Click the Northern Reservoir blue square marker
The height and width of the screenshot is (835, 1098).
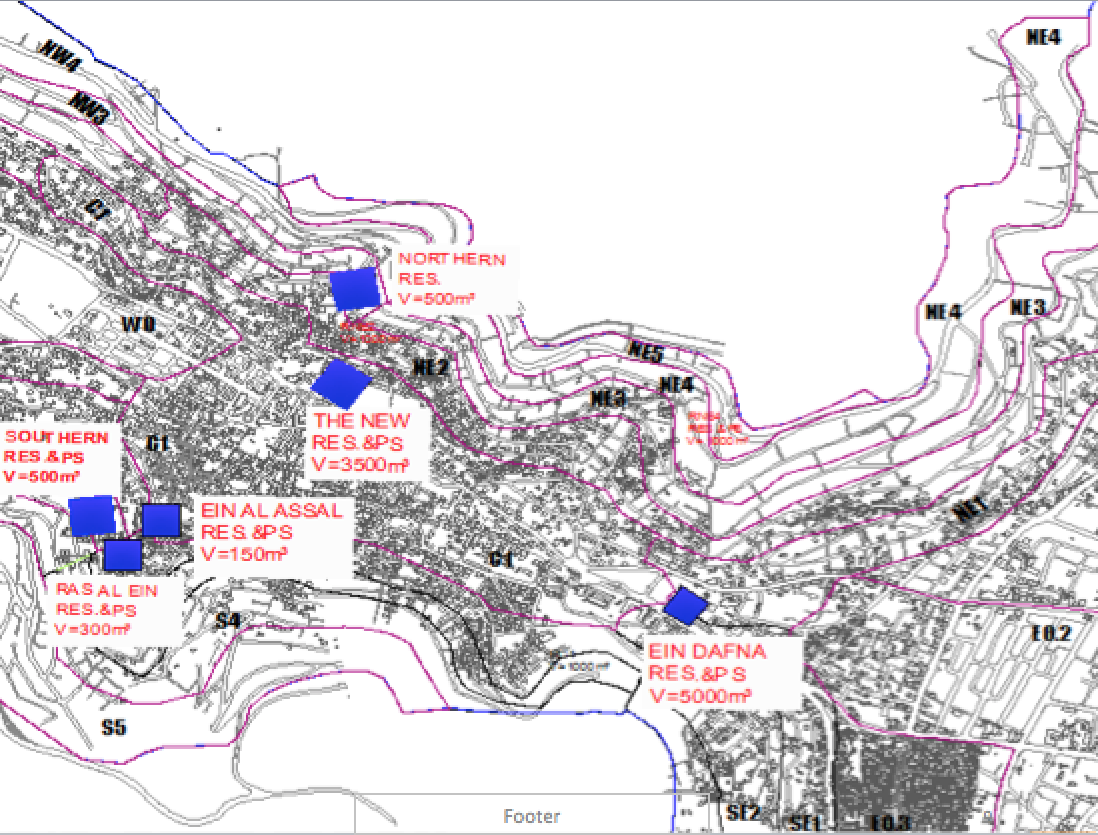tap(355, 289)
